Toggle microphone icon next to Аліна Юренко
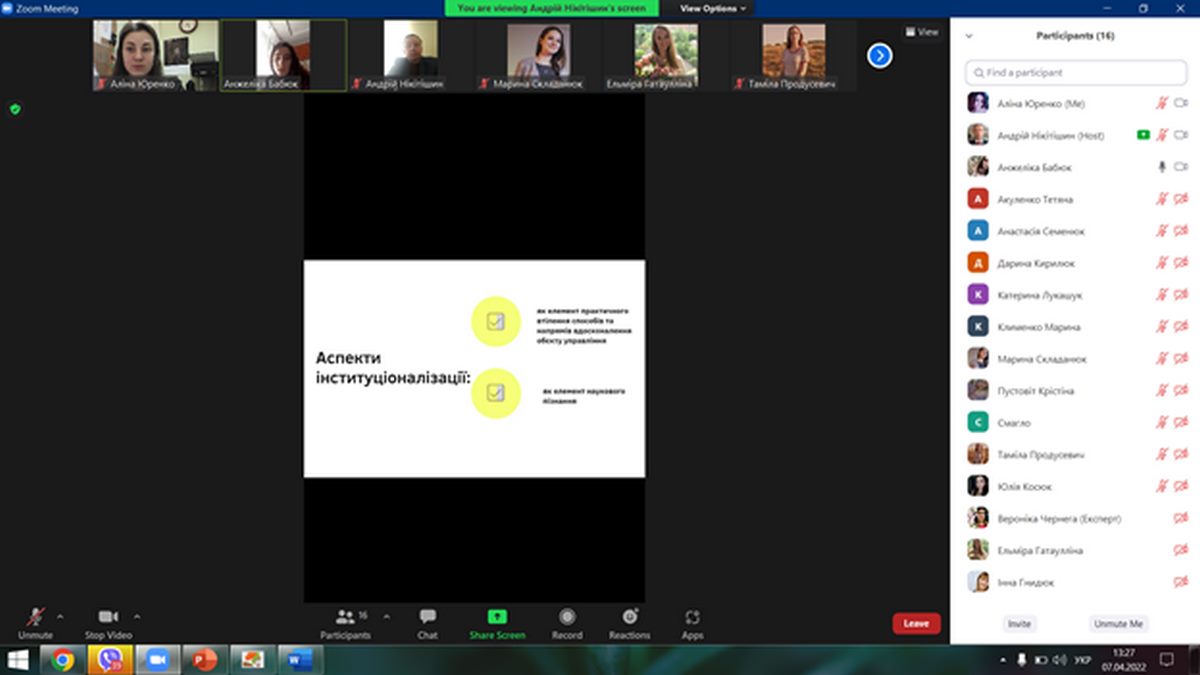 point(1162,103)
